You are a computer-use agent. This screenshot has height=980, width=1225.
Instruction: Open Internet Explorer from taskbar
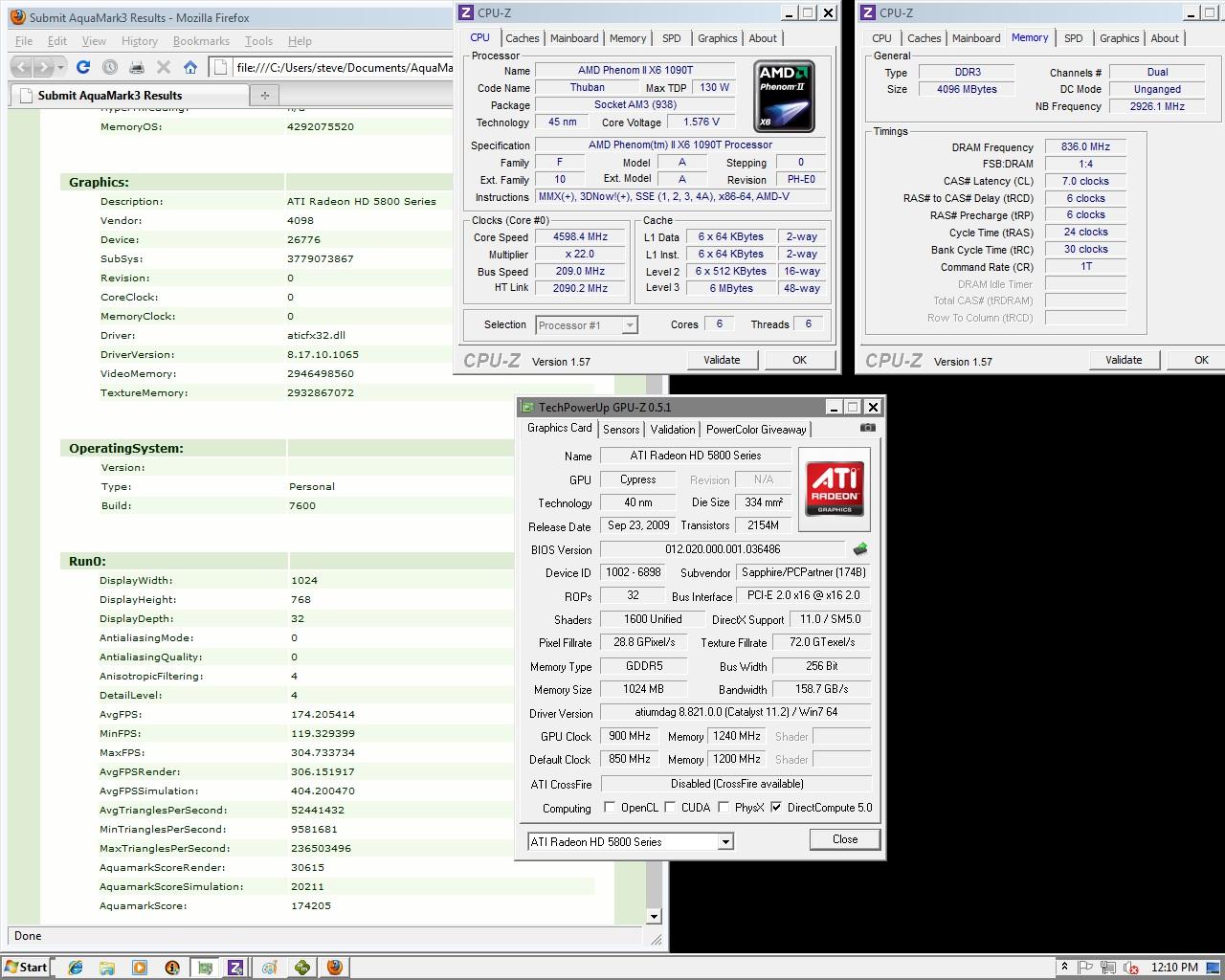coord(75,968)
